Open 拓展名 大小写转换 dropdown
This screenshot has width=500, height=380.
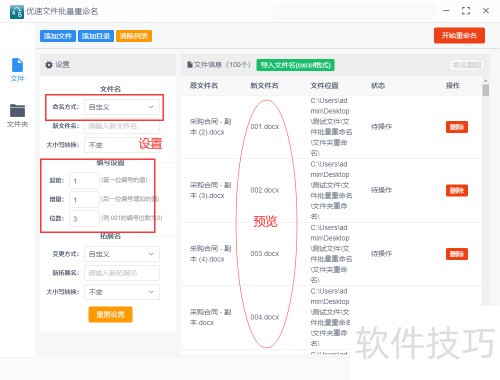(x=122, y=292)
